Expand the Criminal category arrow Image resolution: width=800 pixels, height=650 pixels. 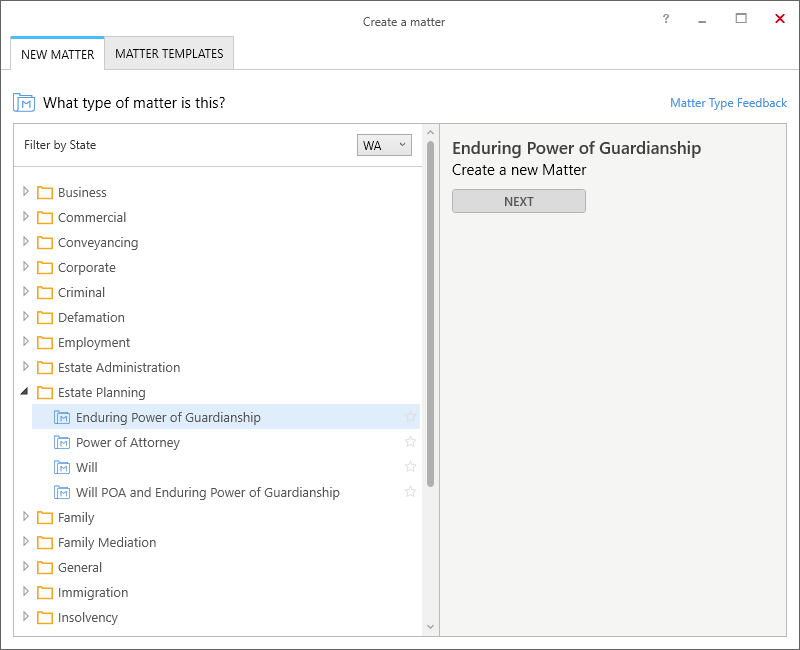click(26, 291)
